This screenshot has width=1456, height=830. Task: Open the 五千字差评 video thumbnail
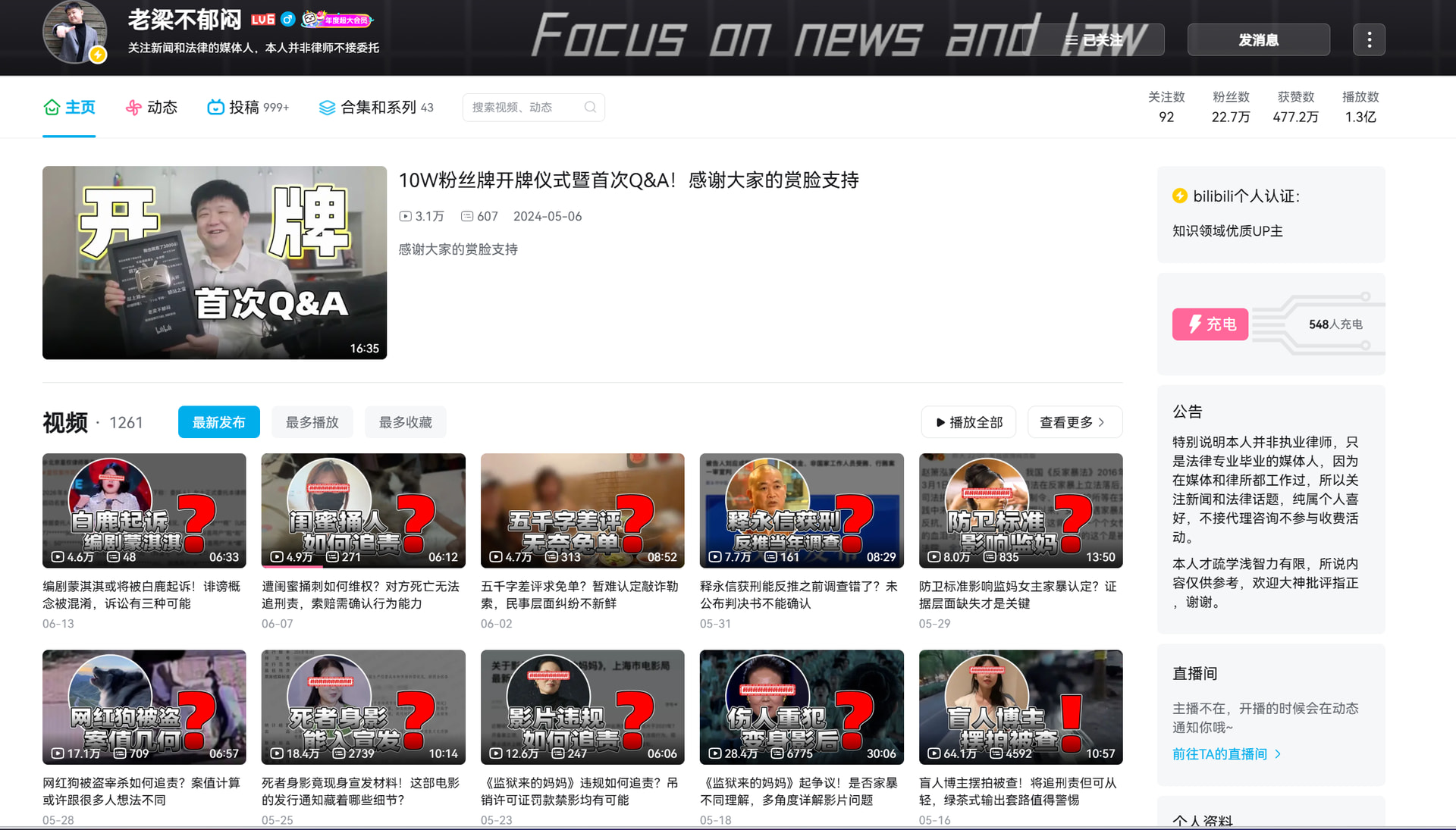(582, 511)
